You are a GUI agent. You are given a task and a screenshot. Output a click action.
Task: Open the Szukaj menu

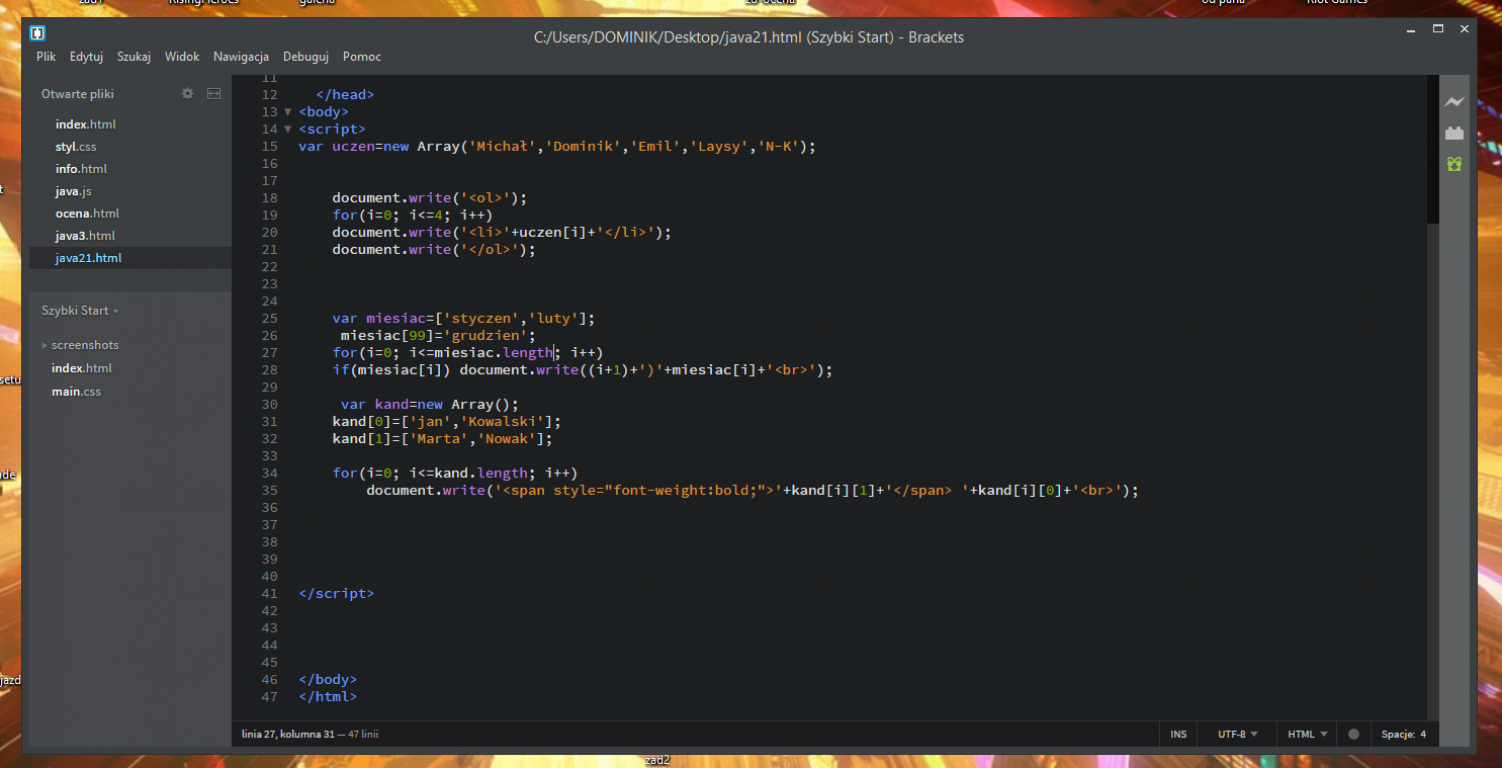tap(134, 57)
